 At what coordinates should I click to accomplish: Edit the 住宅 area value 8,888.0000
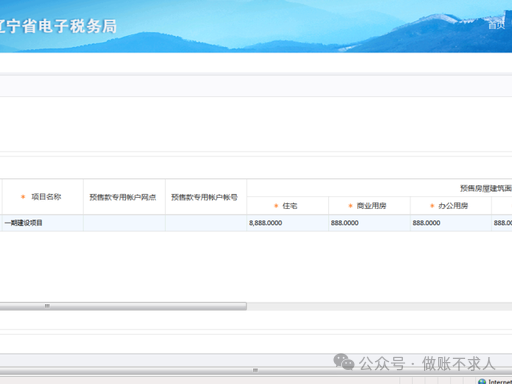click(x=288, y=223)
